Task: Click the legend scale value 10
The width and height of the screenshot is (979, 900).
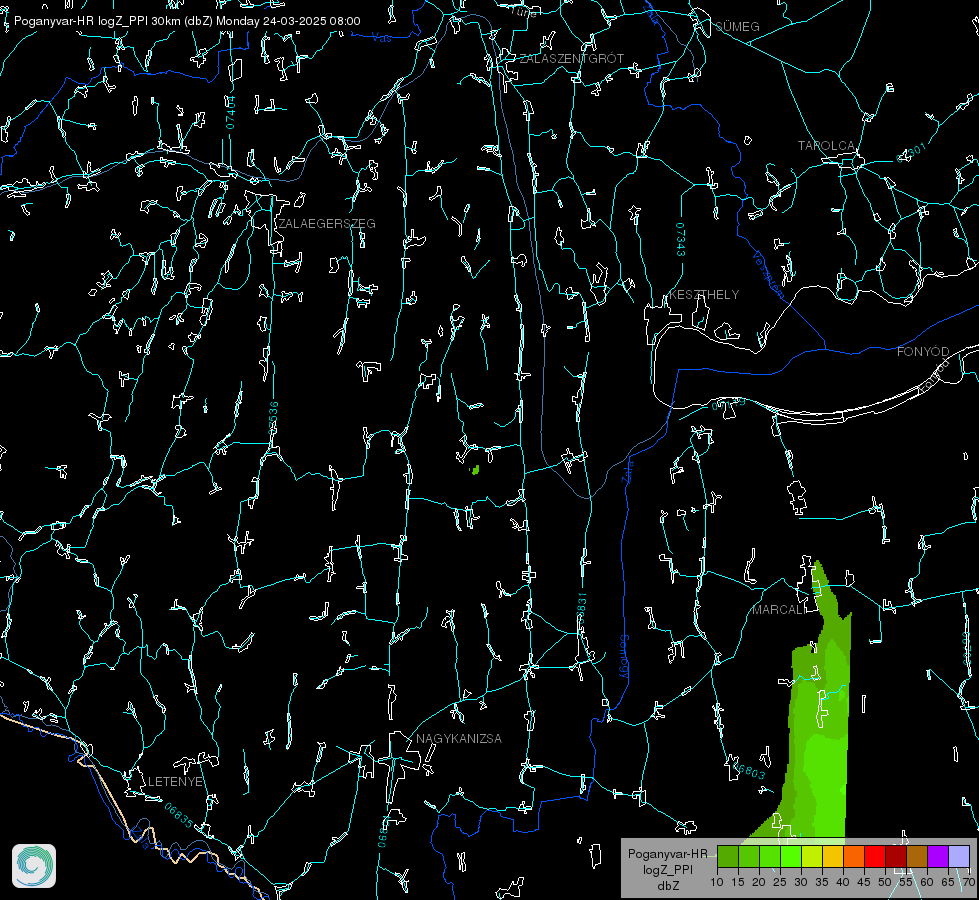Action: [717, 882]
